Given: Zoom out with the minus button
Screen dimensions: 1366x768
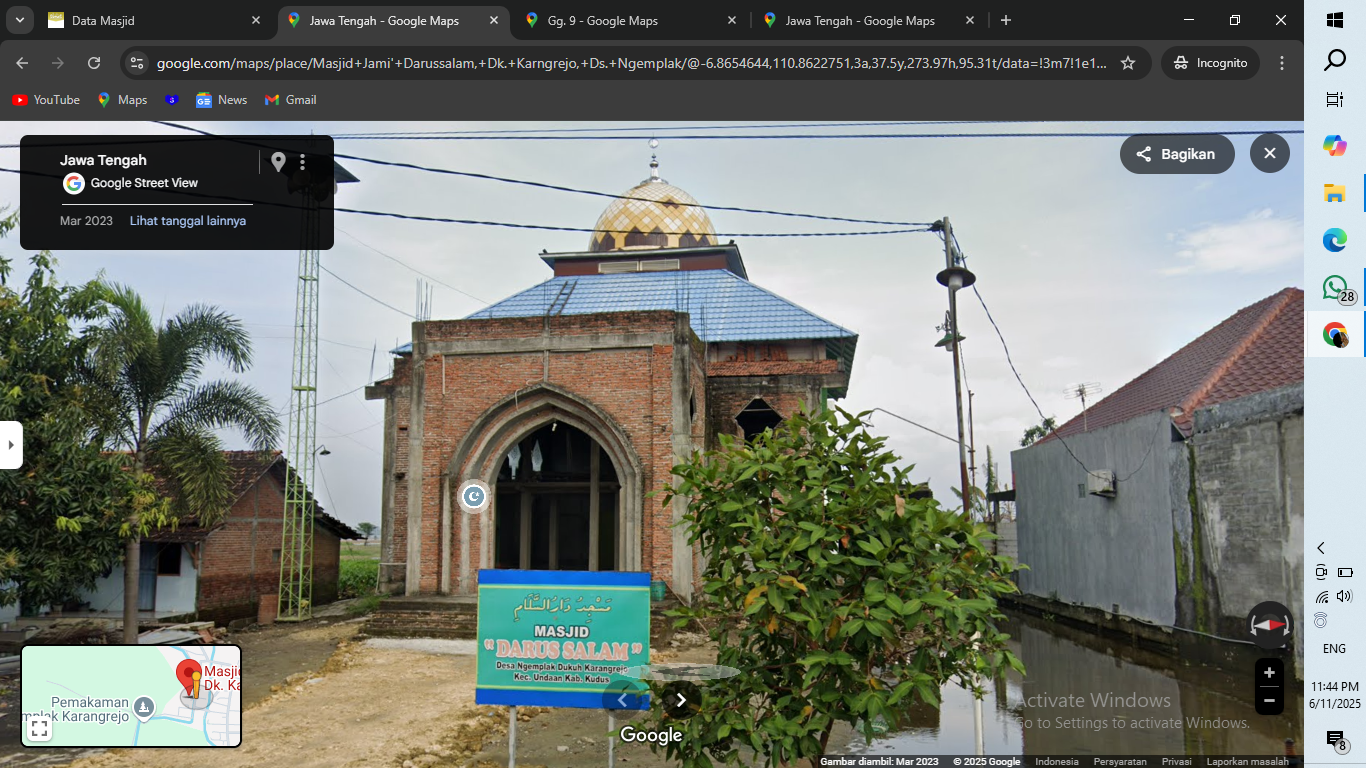Looking at the screenshot, I should (x=1269, y=700).
